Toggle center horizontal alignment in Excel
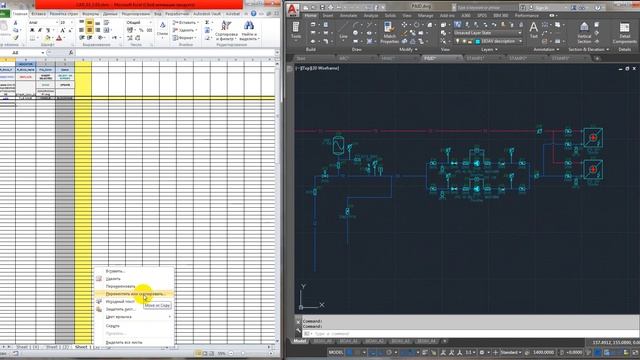Screen dimensions: 640x360 tap(89, 30)
